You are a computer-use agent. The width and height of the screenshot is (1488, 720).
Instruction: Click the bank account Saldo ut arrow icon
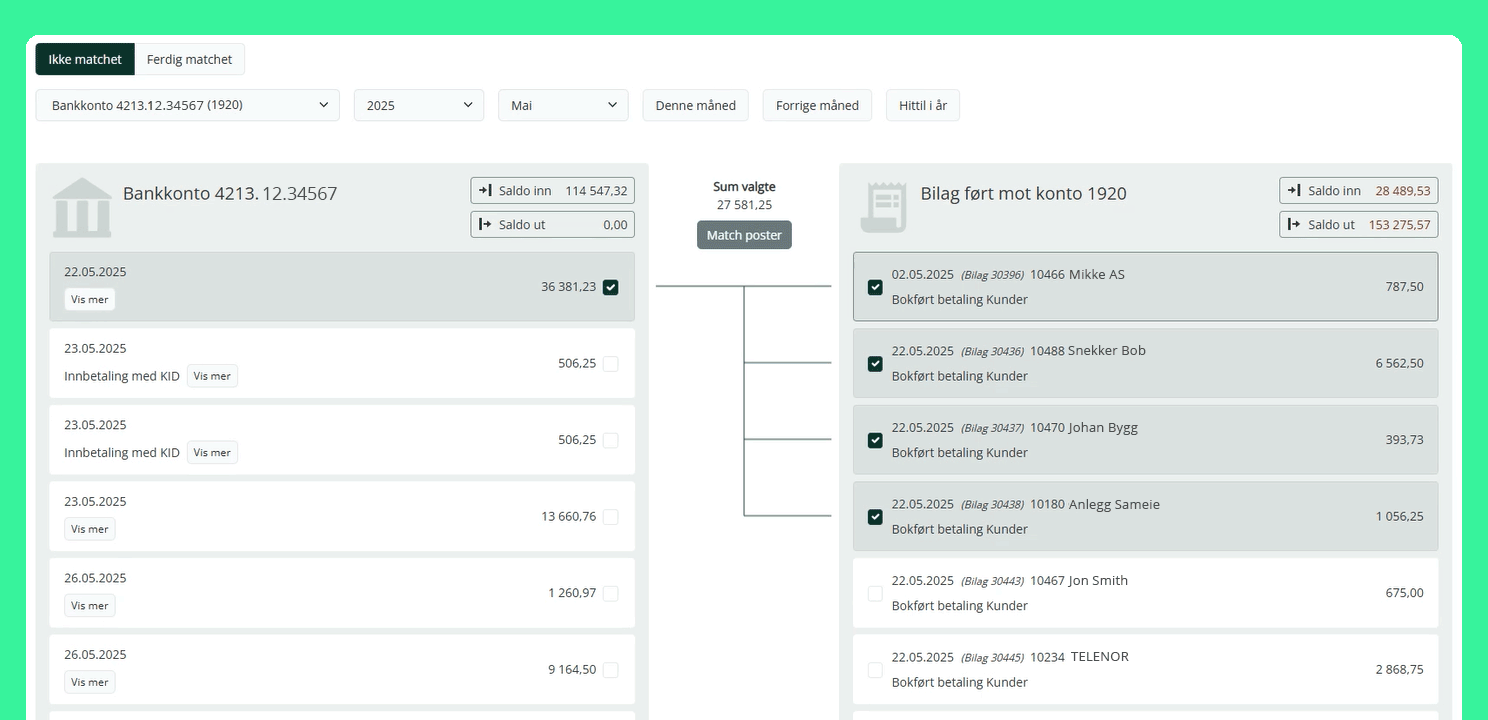click(485, 224)
